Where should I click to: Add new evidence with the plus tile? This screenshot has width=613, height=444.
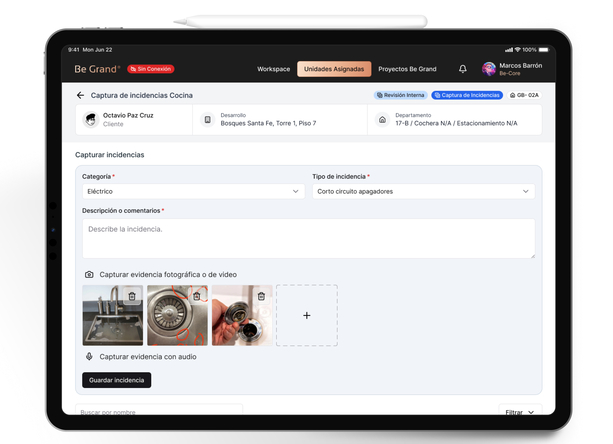(x=306, y=316)
